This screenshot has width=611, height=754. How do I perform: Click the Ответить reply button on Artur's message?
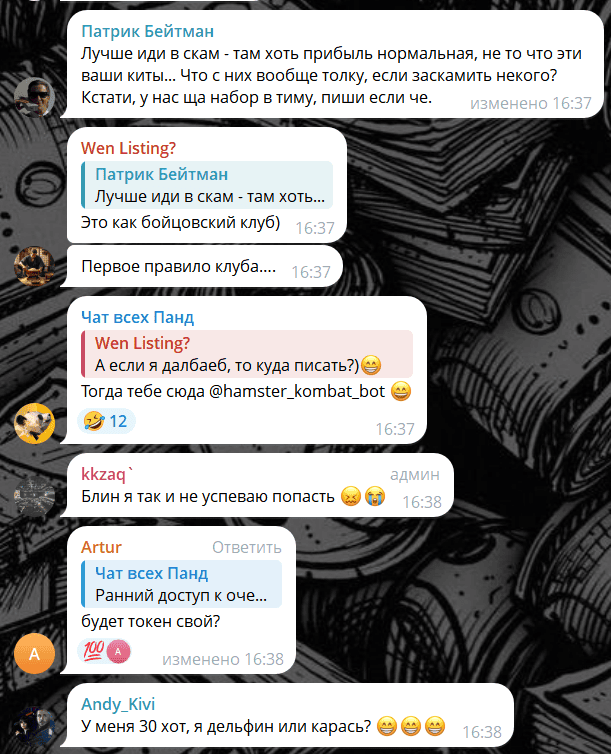pos(247,547)
